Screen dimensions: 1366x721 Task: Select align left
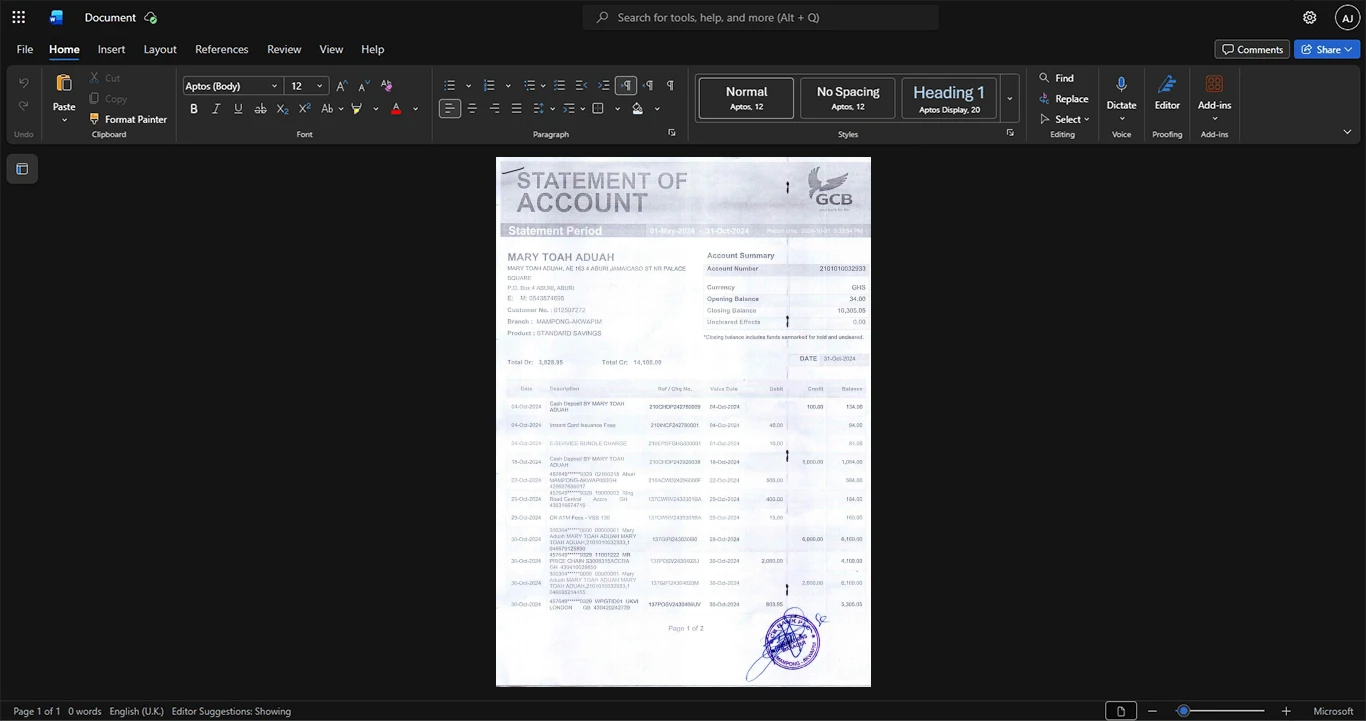click(x=450, y=108)
